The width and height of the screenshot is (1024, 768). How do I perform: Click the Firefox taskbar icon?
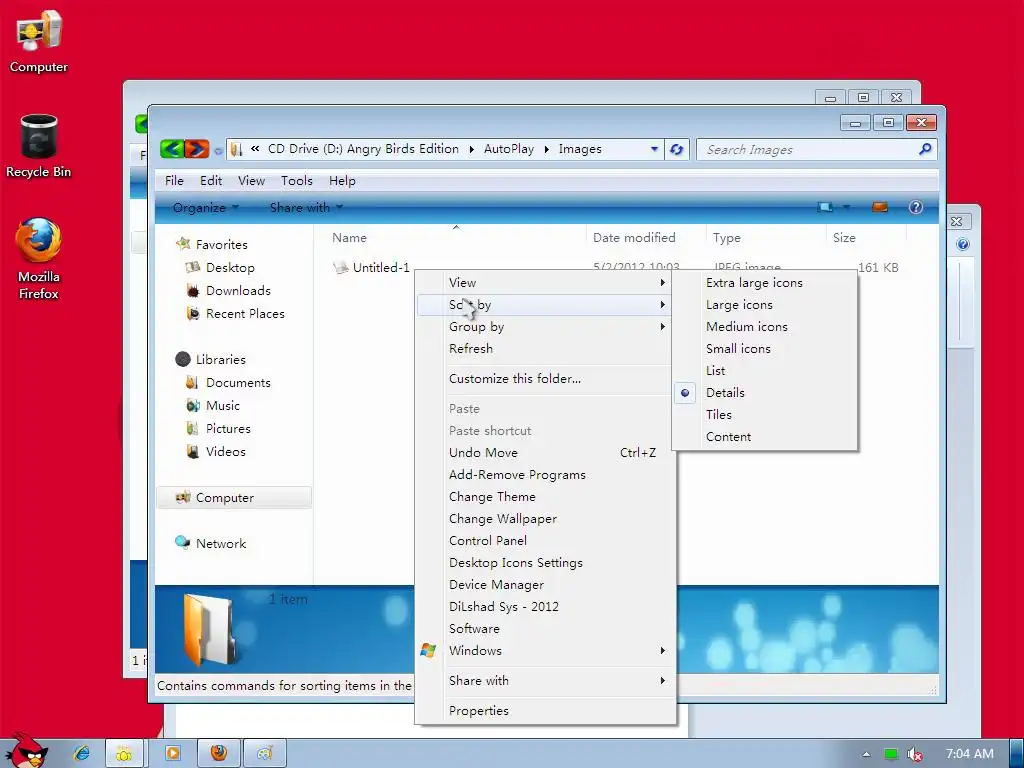[219, 753]
